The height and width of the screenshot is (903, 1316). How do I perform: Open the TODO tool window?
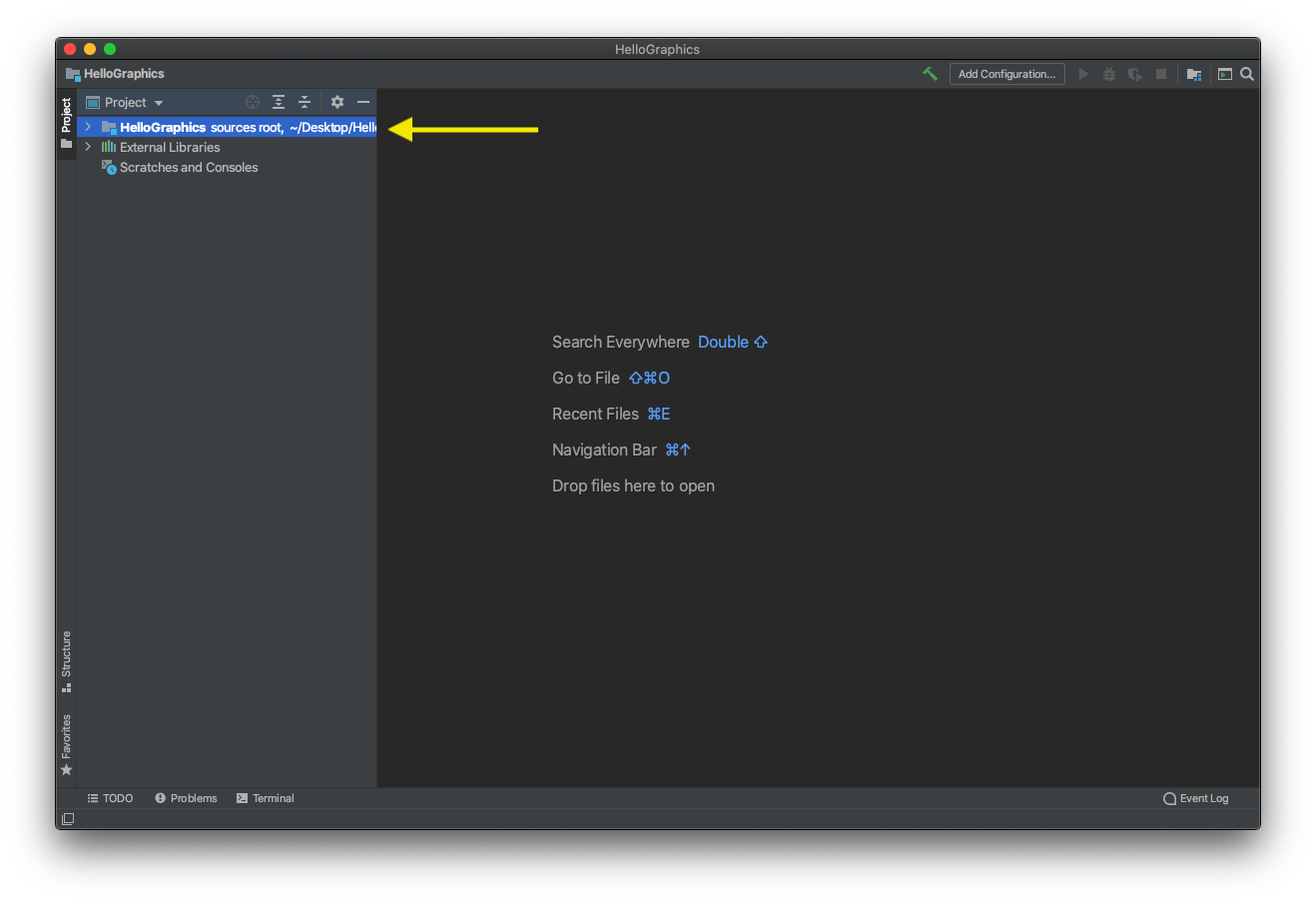click(x=110, y=798)
